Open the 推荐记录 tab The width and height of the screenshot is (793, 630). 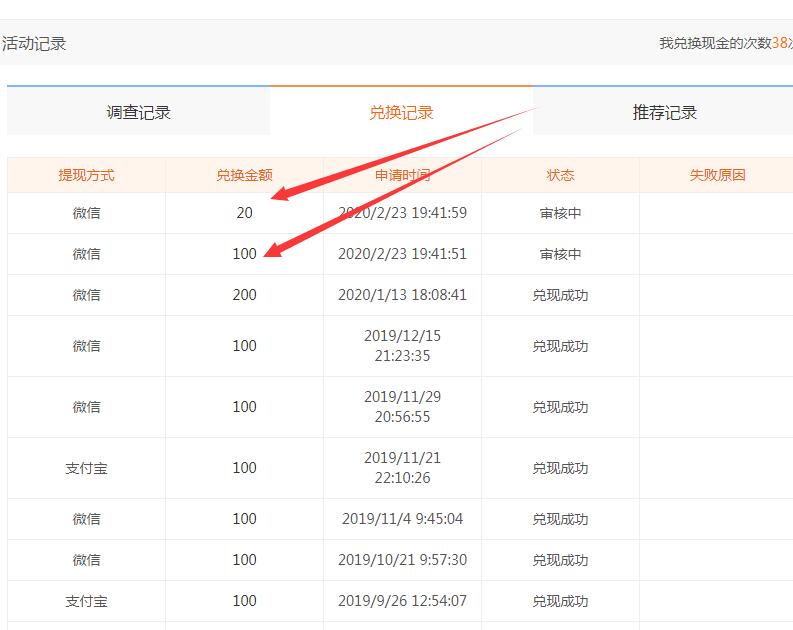pos(664,112)
